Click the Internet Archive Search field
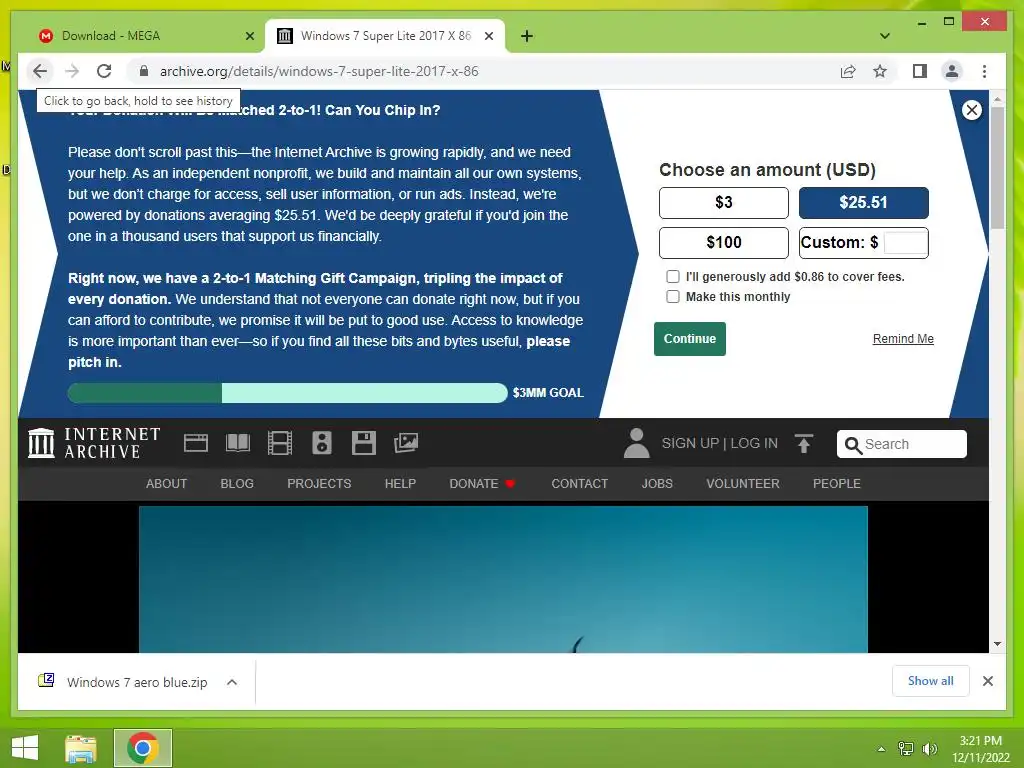Image resolution: width=1024 pixels, height=768 pixels. 902,444
